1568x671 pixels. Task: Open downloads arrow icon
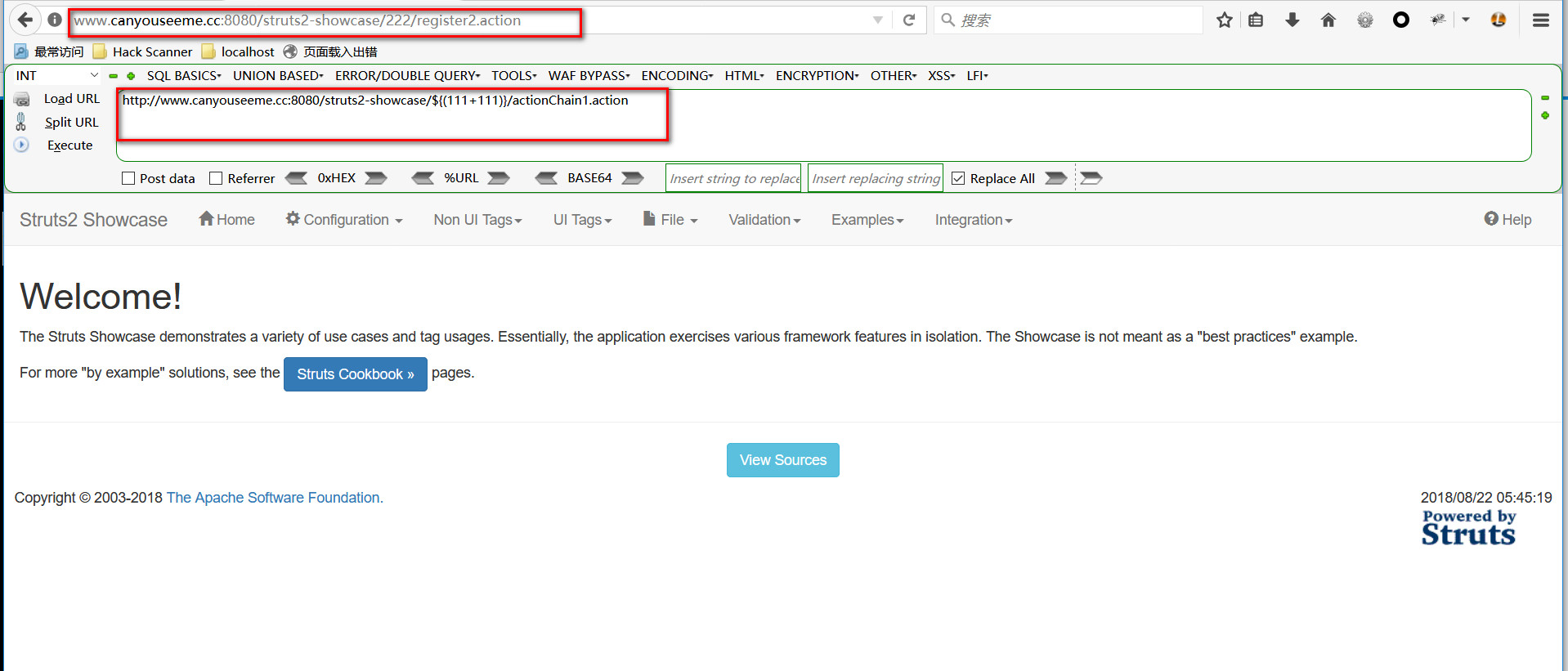click(1292, 20)
